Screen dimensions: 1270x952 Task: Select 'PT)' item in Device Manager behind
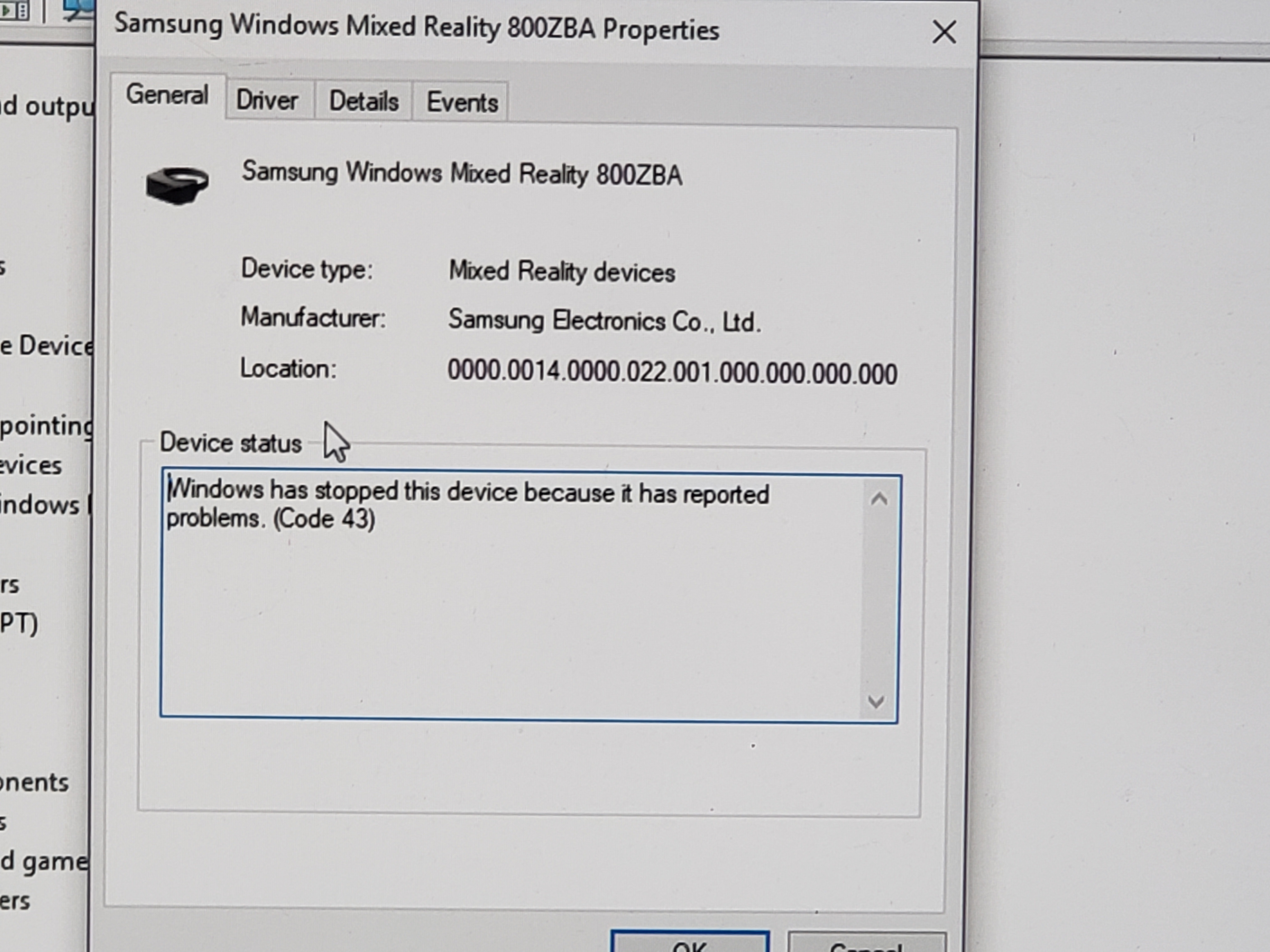pos(19,624)
